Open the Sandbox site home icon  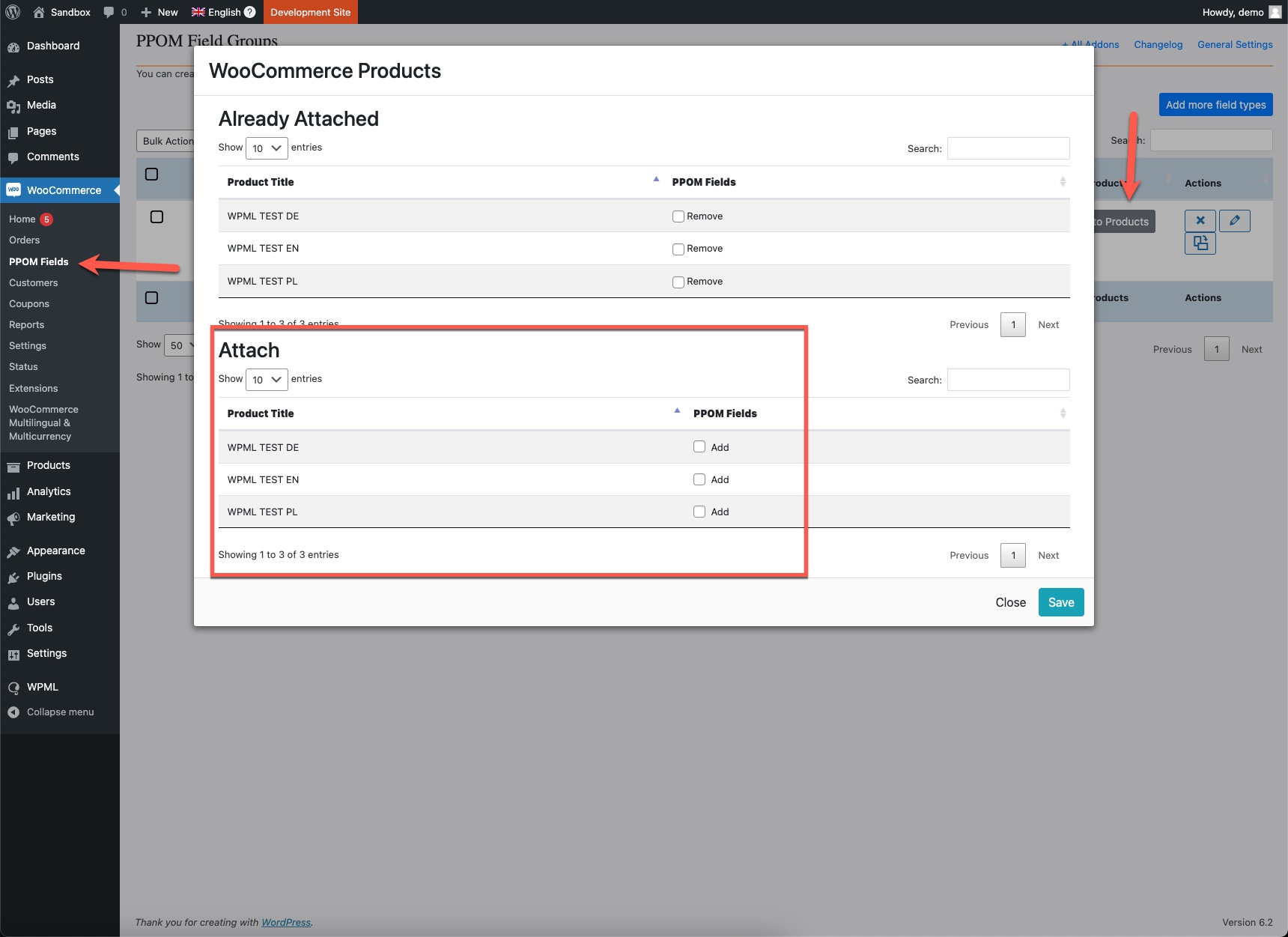click(x=39, y=12)
